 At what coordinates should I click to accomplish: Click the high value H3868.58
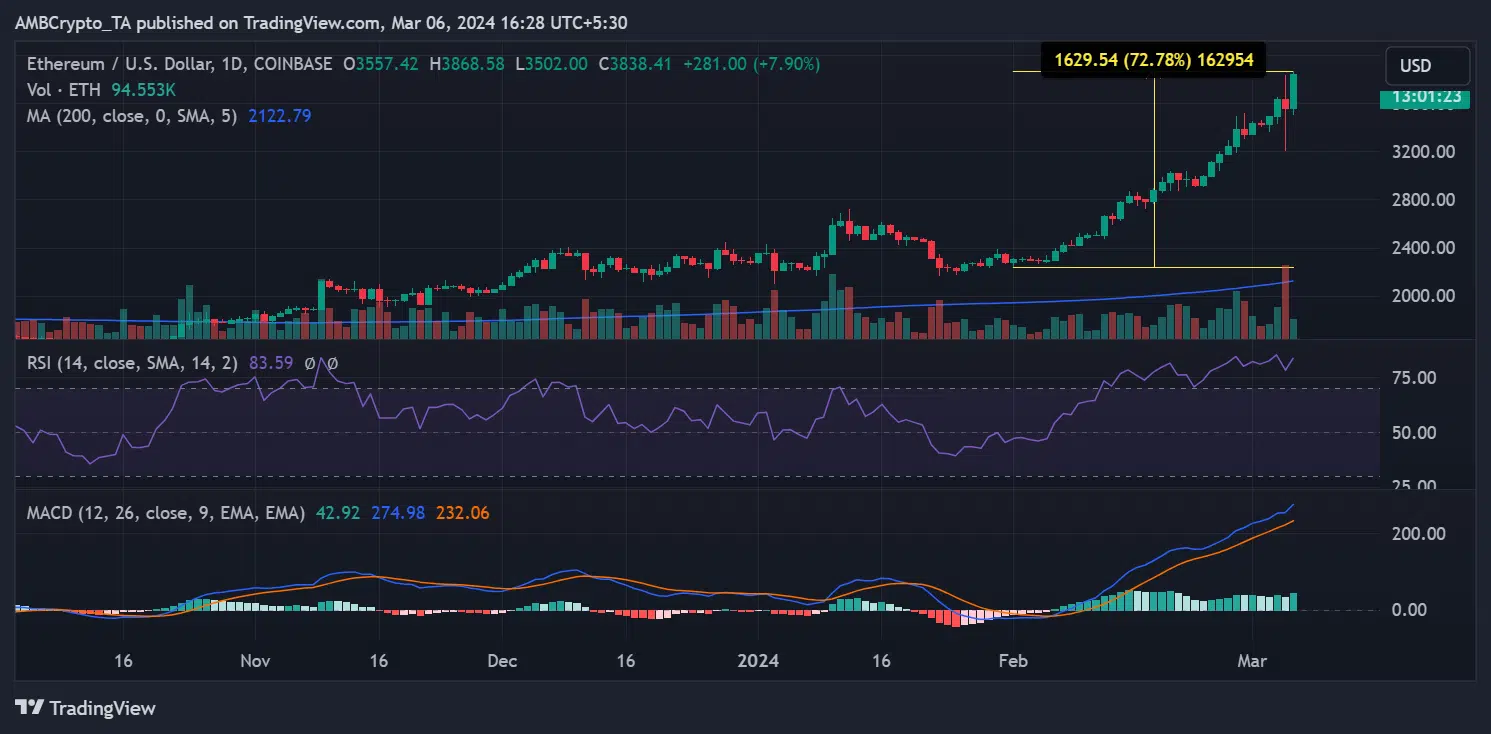click(x=469, y=64)
